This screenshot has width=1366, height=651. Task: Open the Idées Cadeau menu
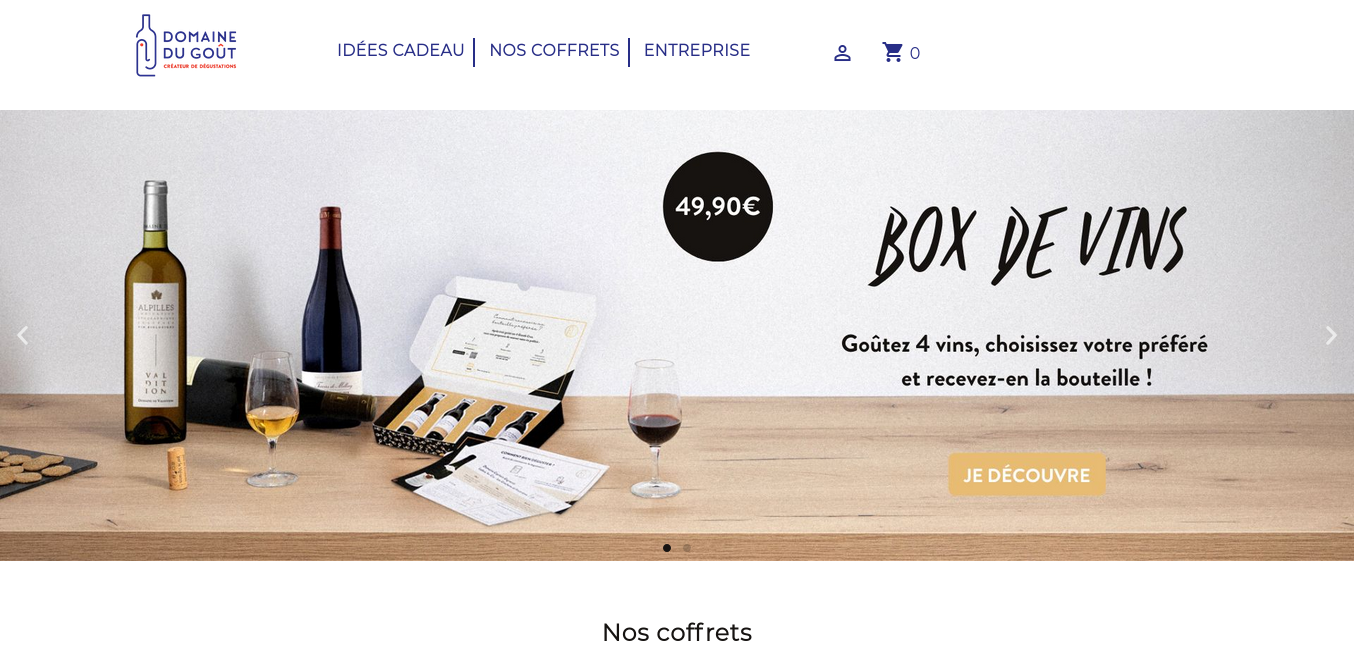pos(401,50)
